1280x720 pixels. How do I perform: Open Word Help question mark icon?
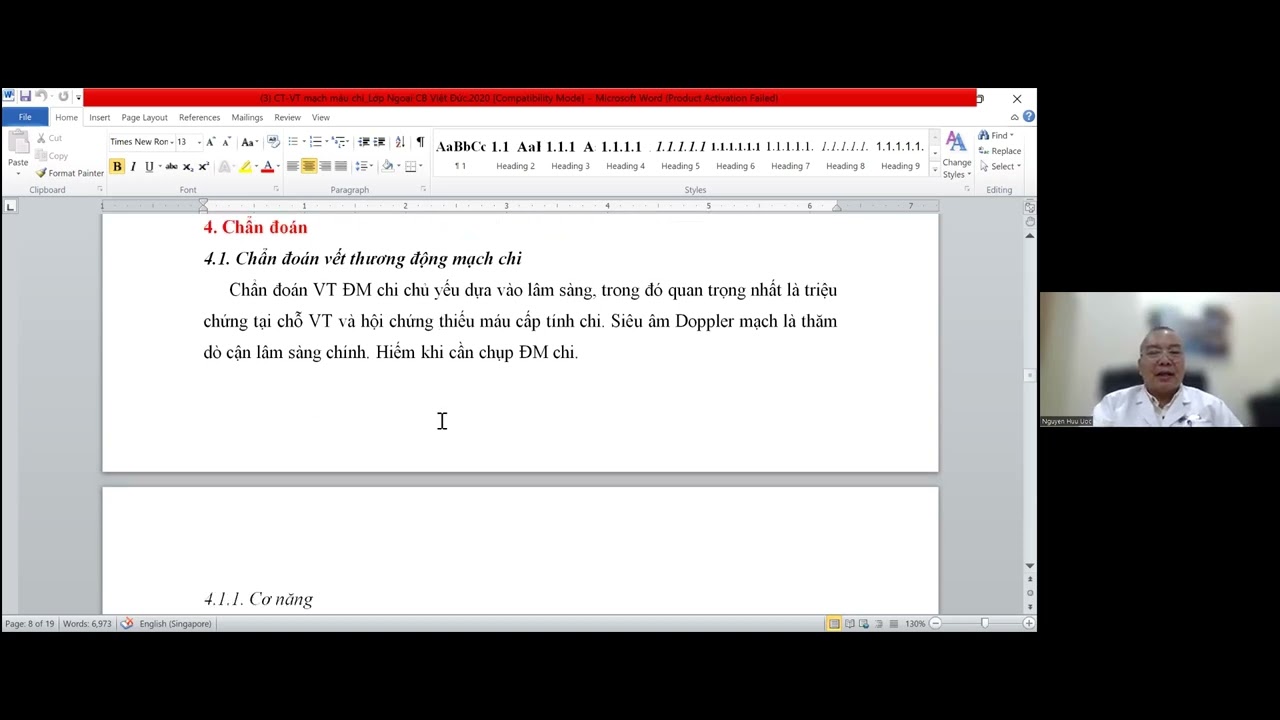coord(1029,117)
